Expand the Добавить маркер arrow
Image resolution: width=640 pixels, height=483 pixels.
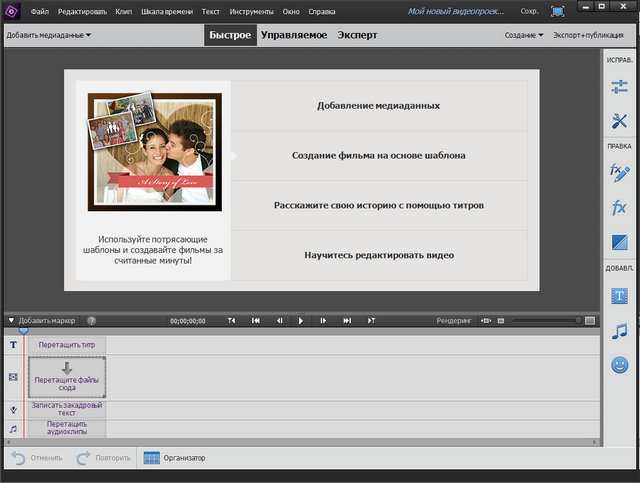click(12, 321)
